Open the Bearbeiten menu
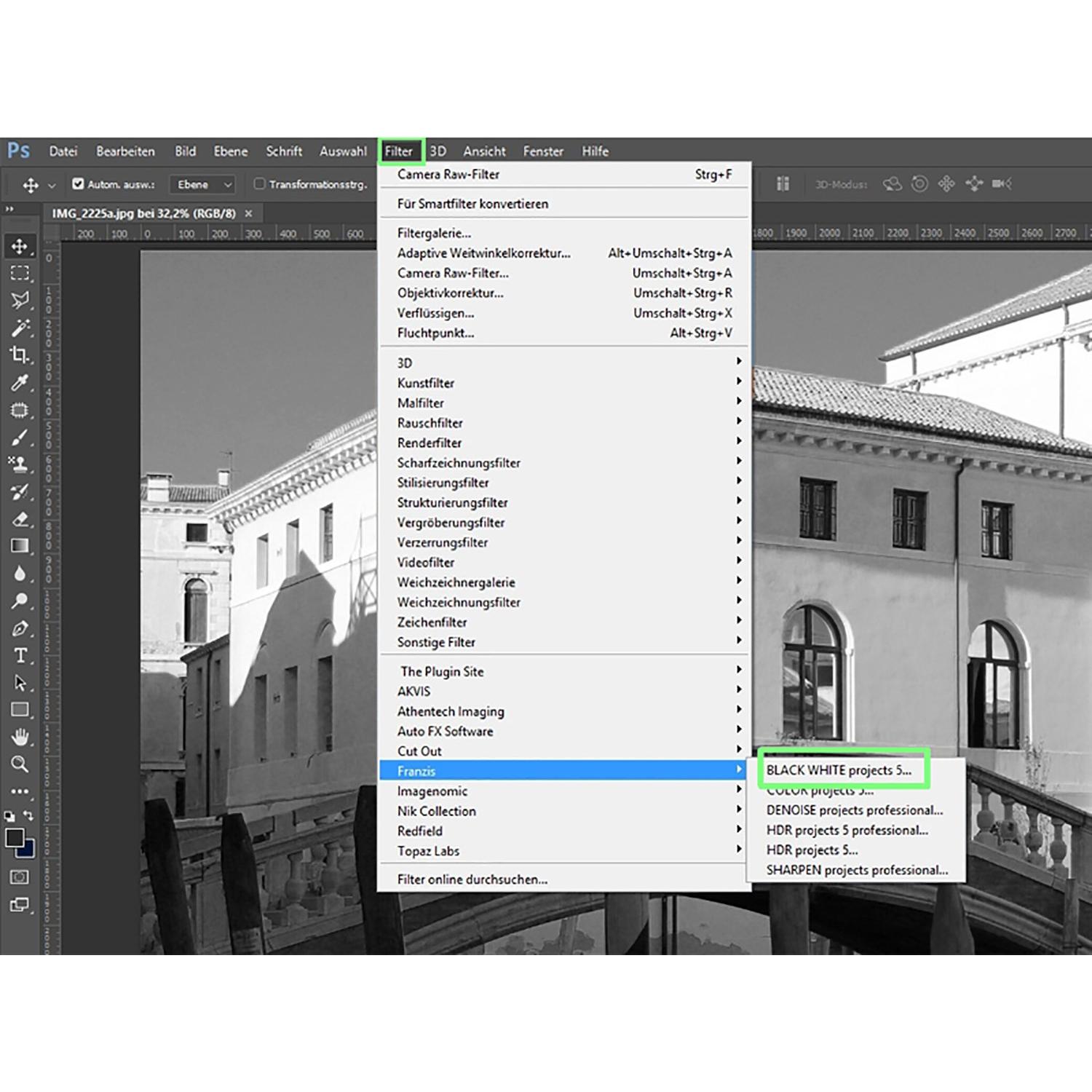The width and height of the screenshot is (1092, 1092). (125, 151)
